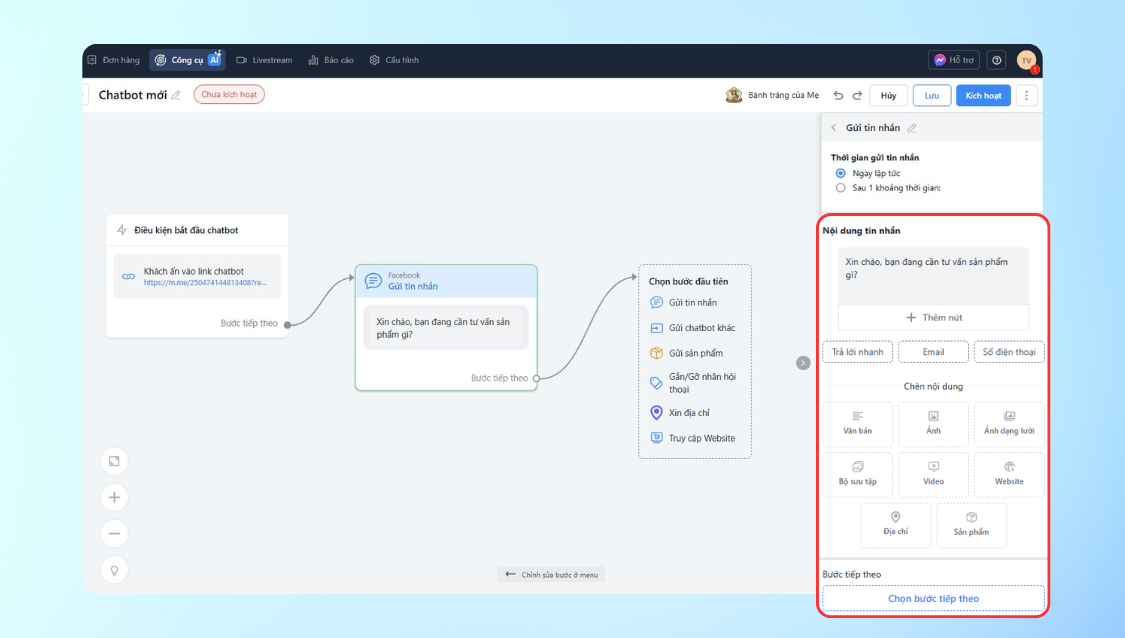Select the Ngay lập tức radio option
The height and width of the screenshot is (638, 1125).
pos(840,173)
